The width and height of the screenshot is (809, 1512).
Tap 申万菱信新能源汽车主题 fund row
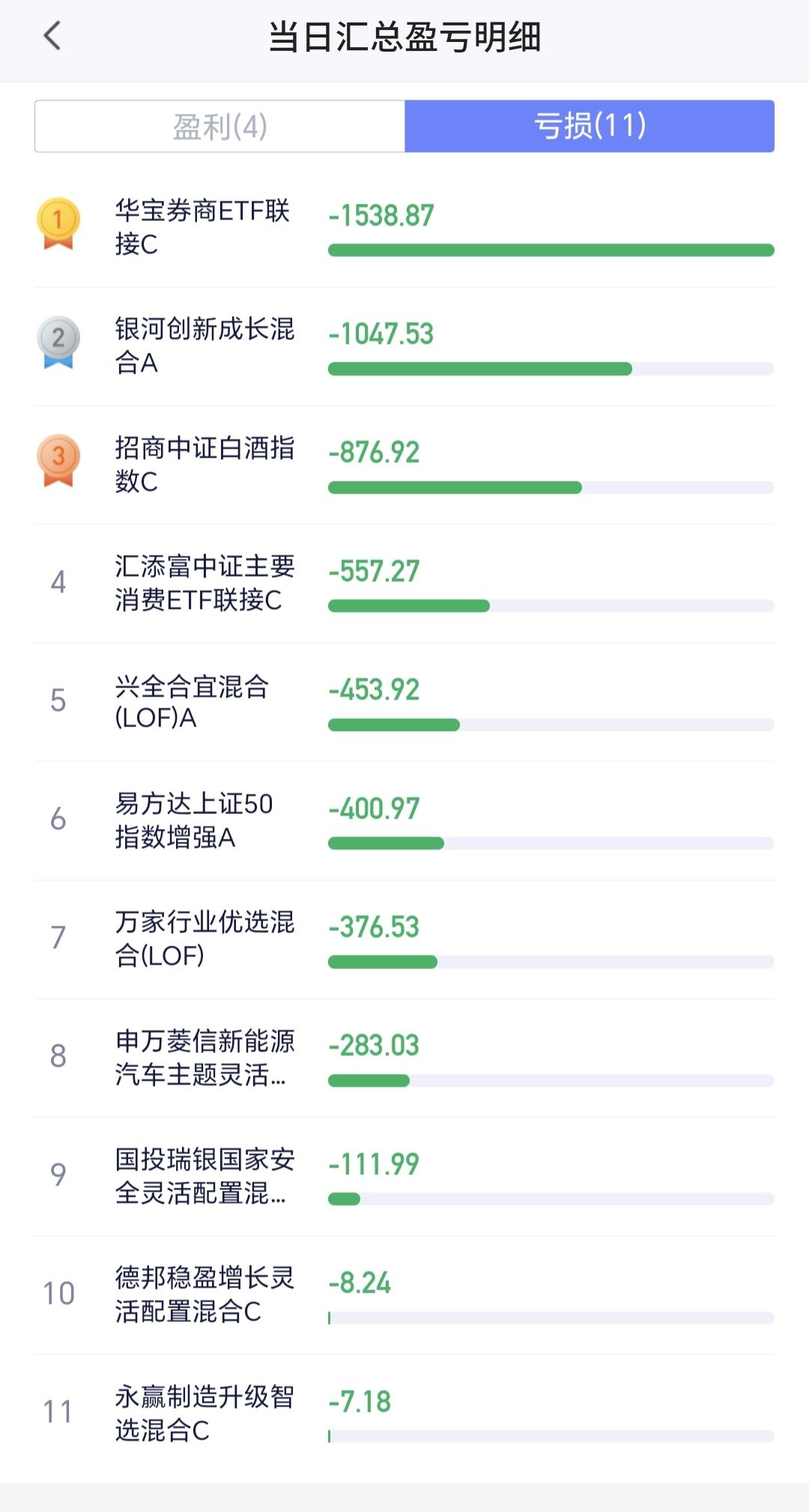(204, 1057)
